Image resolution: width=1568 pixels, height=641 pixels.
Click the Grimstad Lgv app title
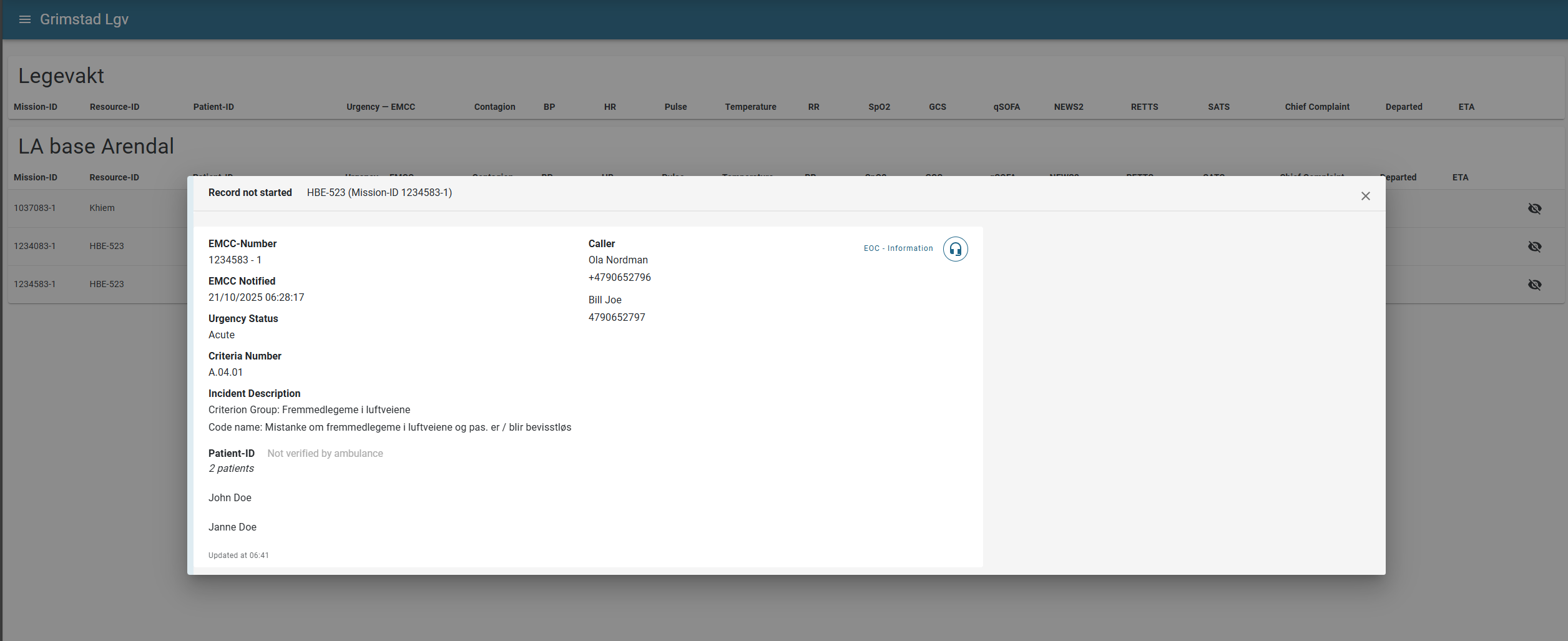84,19
